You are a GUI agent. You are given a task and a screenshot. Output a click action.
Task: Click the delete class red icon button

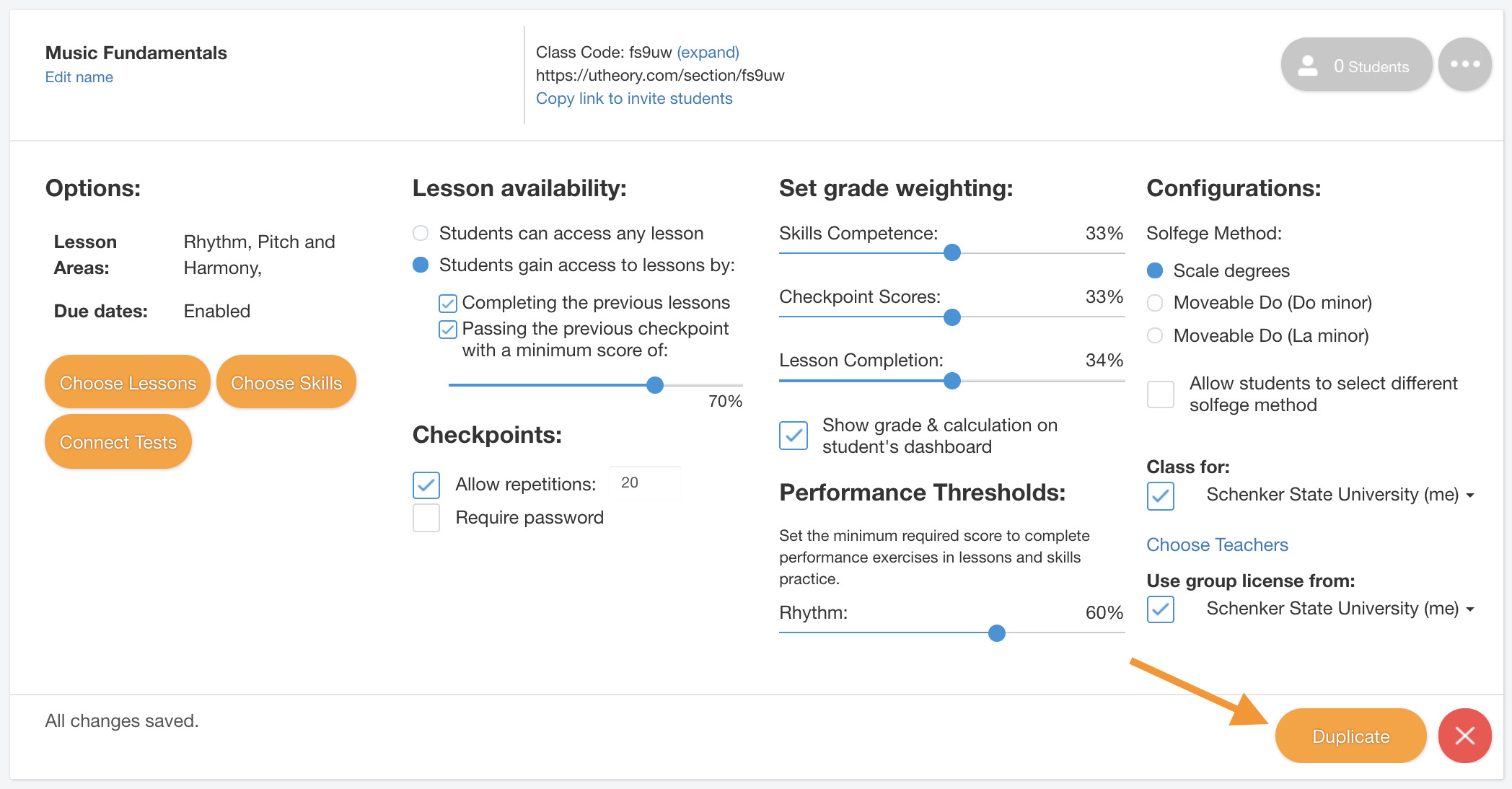1465,735
